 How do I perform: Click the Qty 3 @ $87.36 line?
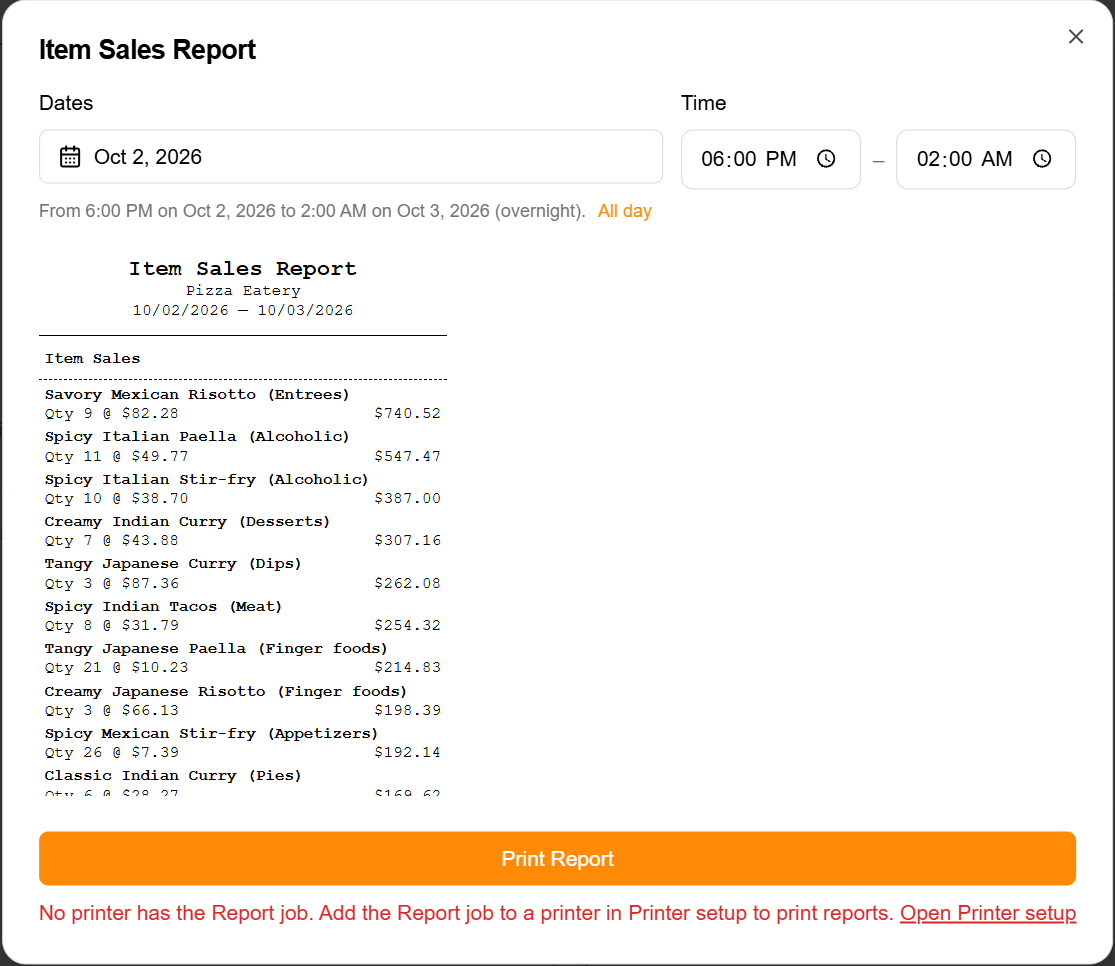[x=112, y=583]
